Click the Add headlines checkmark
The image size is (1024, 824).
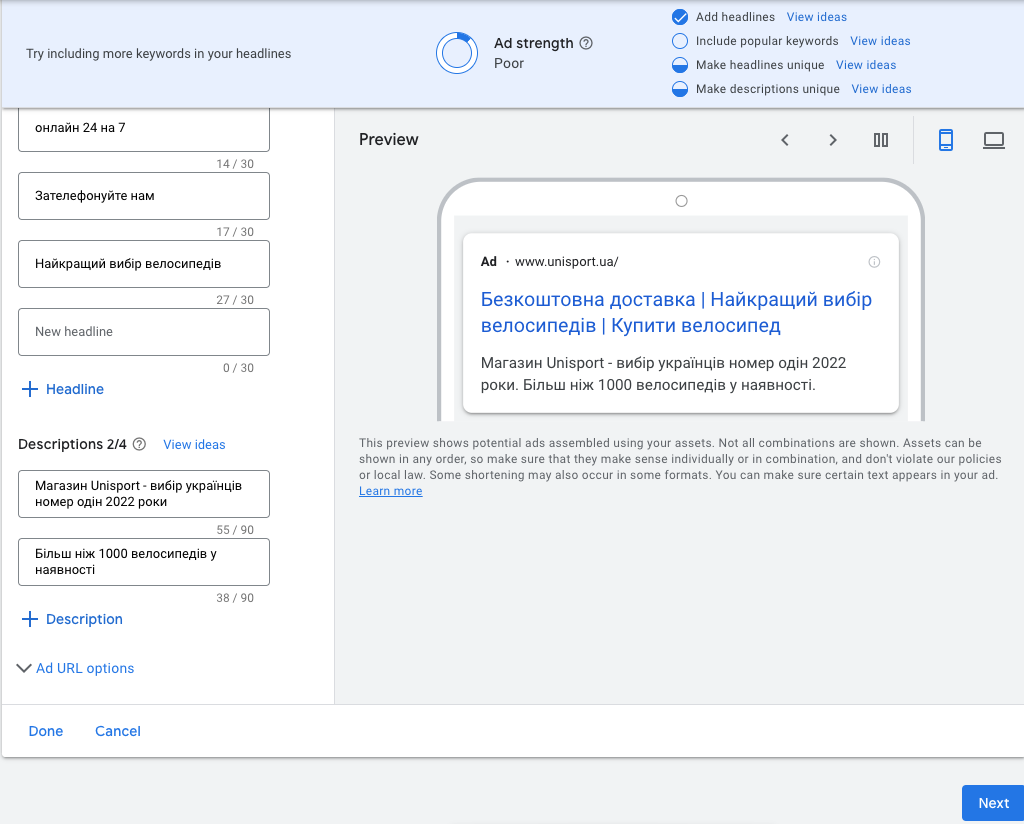pyautogui.click(x=680, y=17)
